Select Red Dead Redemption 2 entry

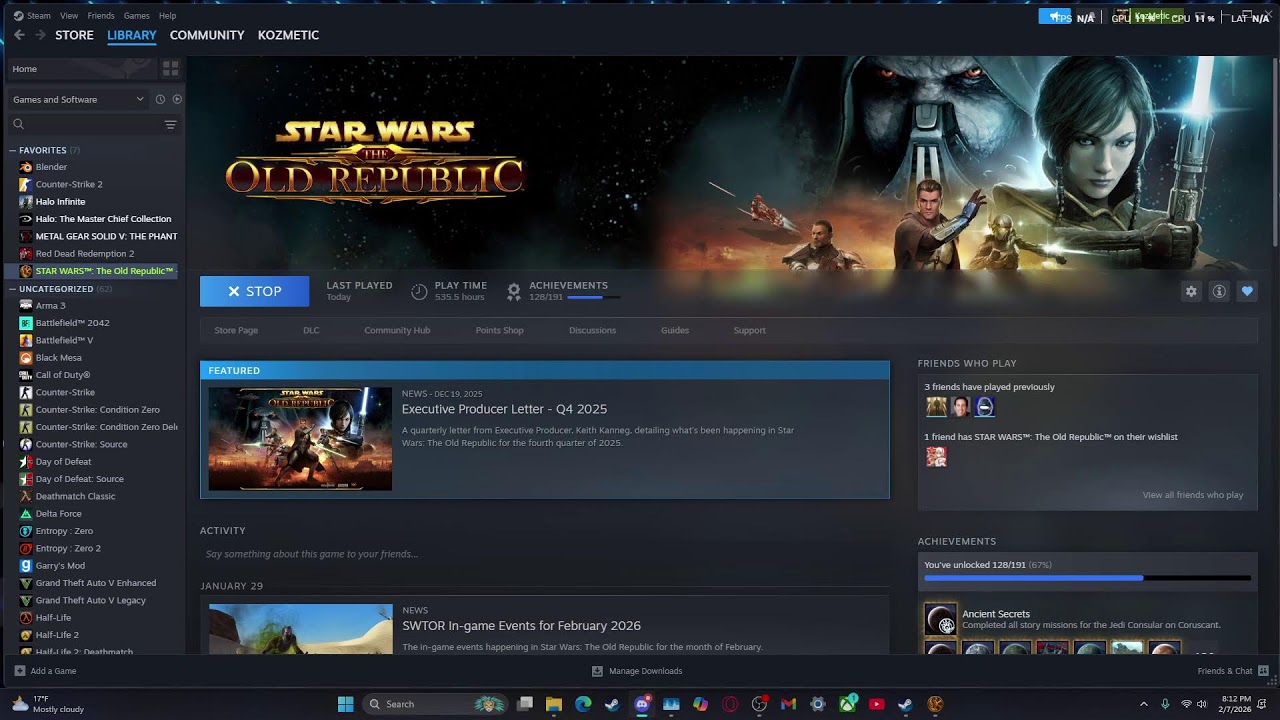[84, 253]
